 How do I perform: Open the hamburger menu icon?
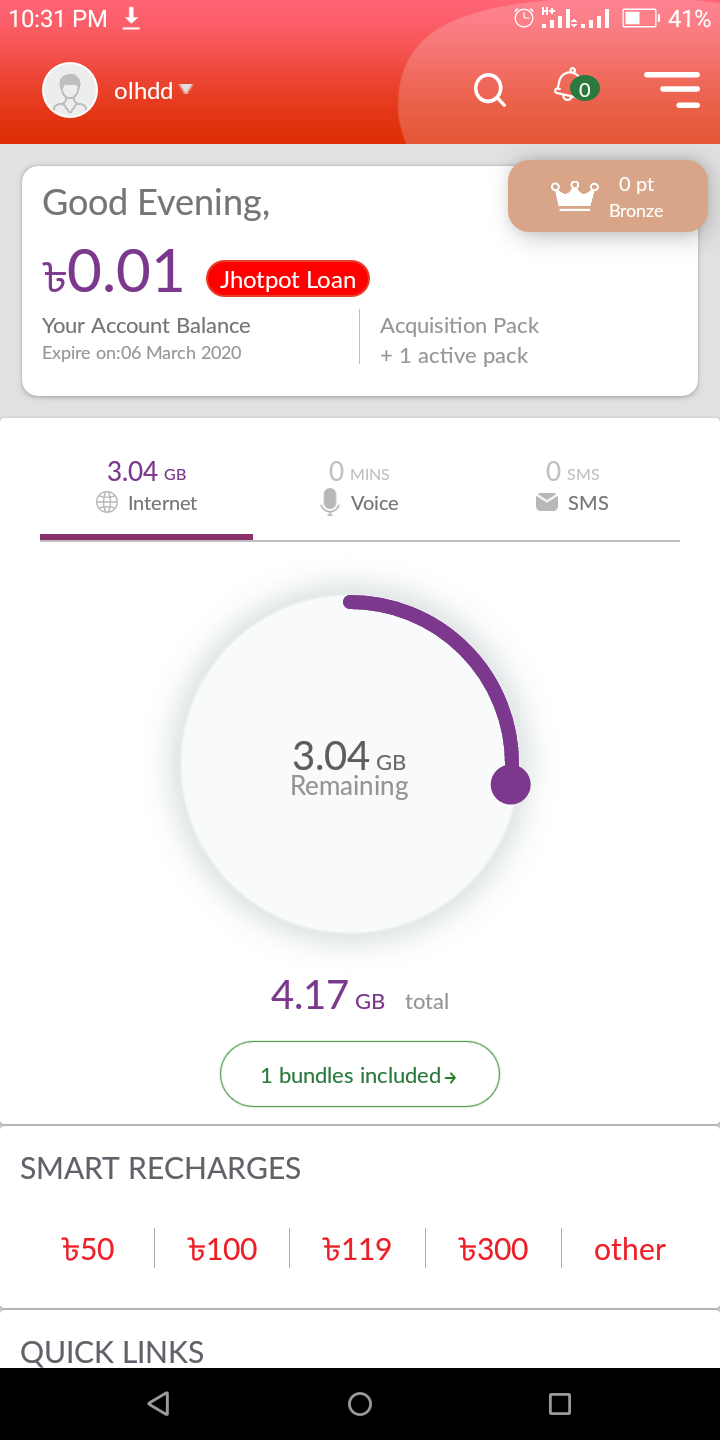672,90
